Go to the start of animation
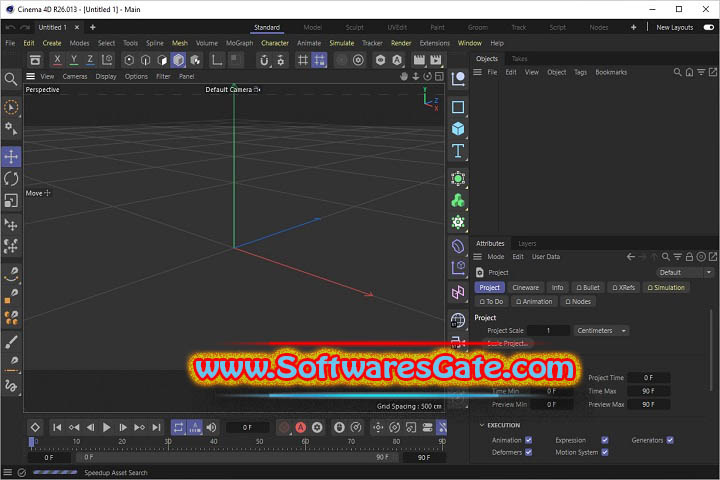 point(57,428)
